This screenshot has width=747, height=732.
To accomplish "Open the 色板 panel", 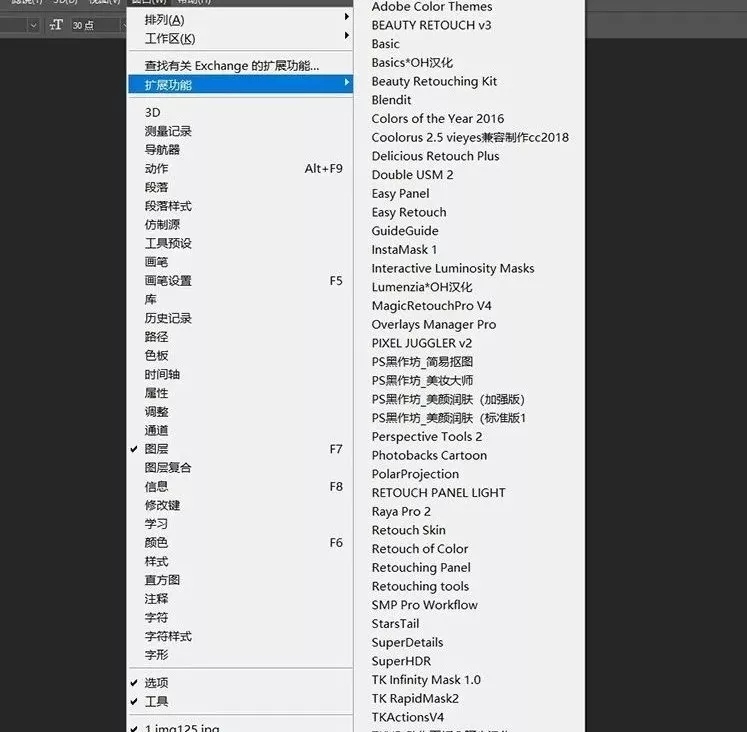I will pyautogui.click(x=241, y=355).
